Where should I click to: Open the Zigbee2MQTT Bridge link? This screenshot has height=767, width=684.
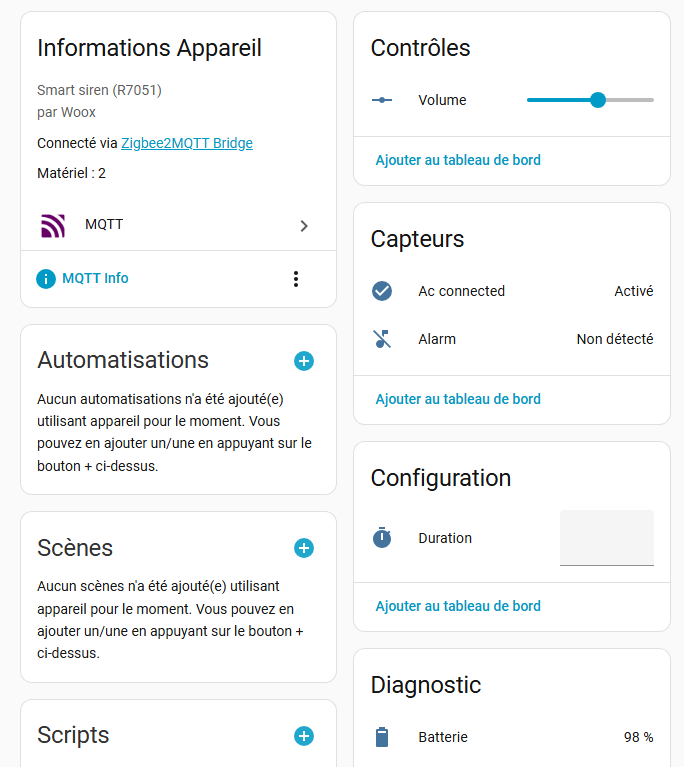coord(187,143)
